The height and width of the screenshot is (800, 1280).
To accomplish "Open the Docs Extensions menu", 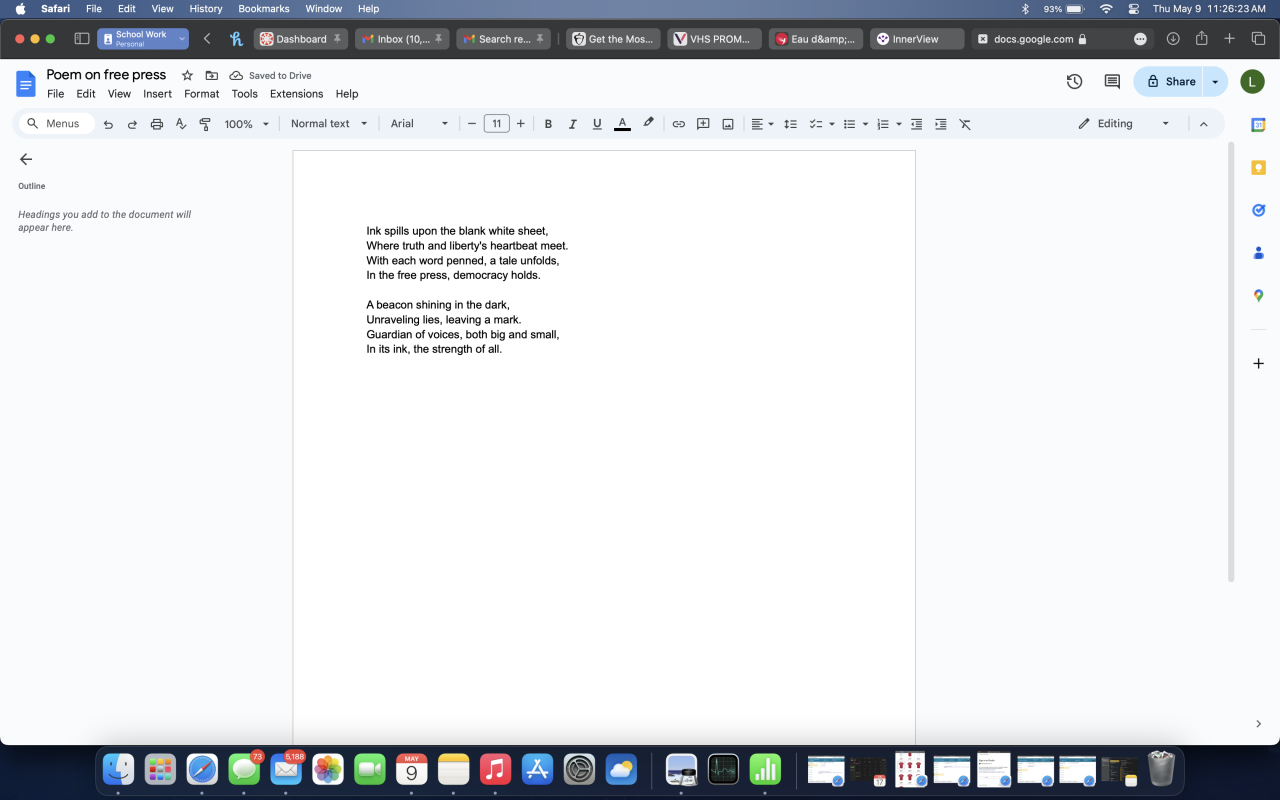I will pos(297,94).
